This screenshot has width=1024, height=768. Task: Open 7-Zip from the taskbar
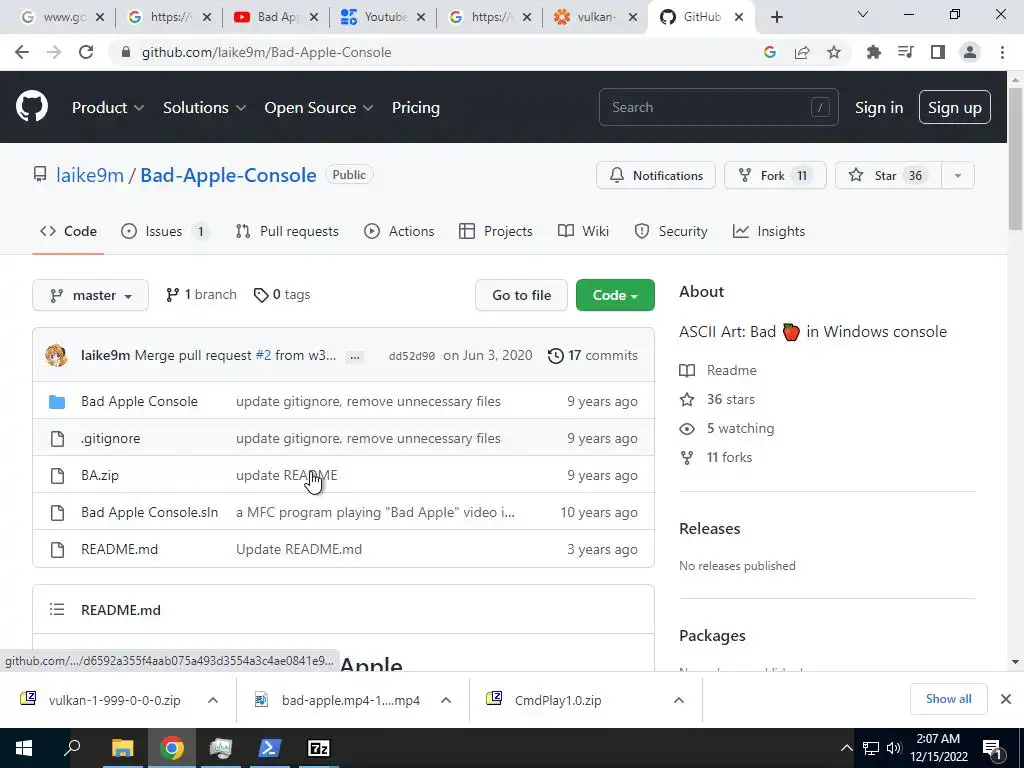coord(319,748)
